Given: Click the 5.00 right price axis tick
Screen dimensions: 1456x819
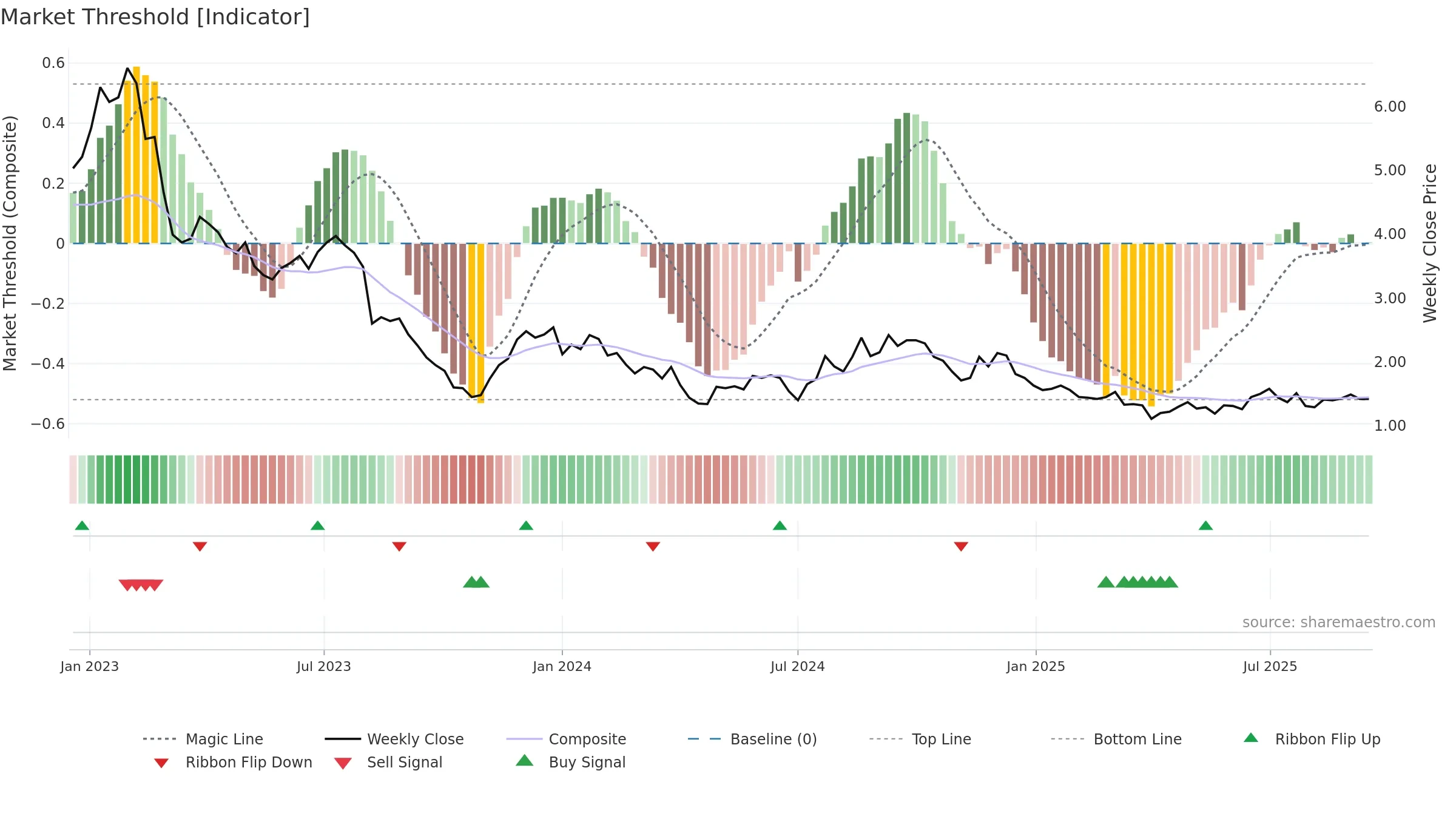Looking at the screenshot, I should coord(1390,170).
